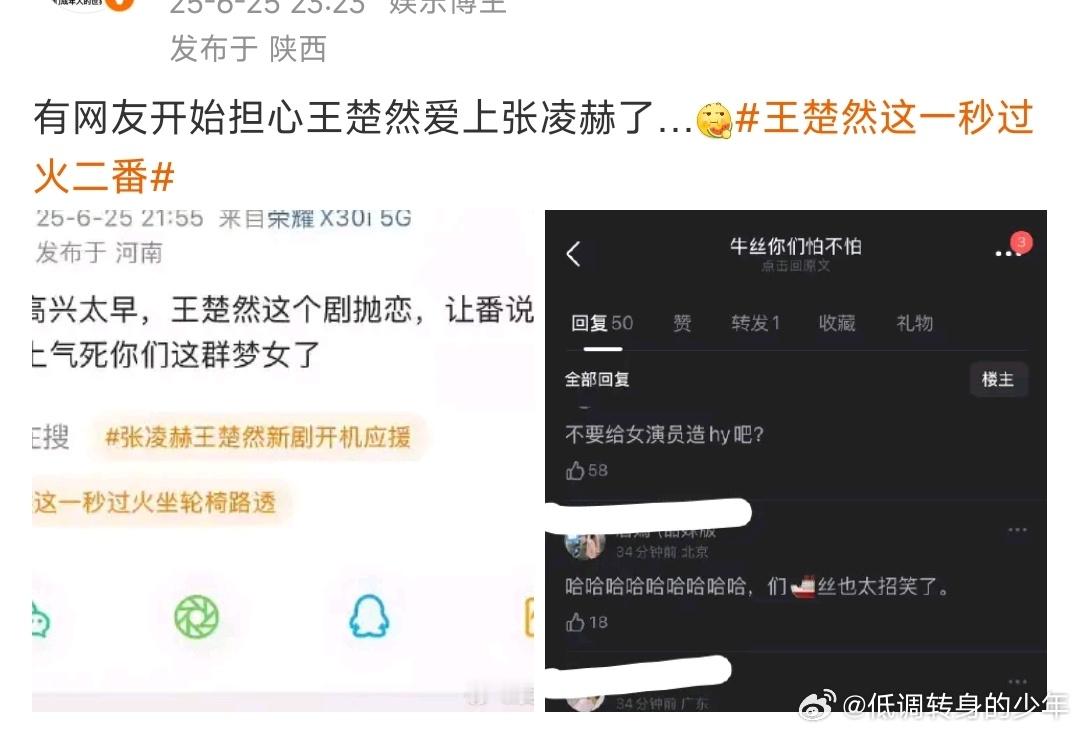Open the left screenshot image thumbnail
This screenshot has height=732, width=1080.
pos(282,461)
